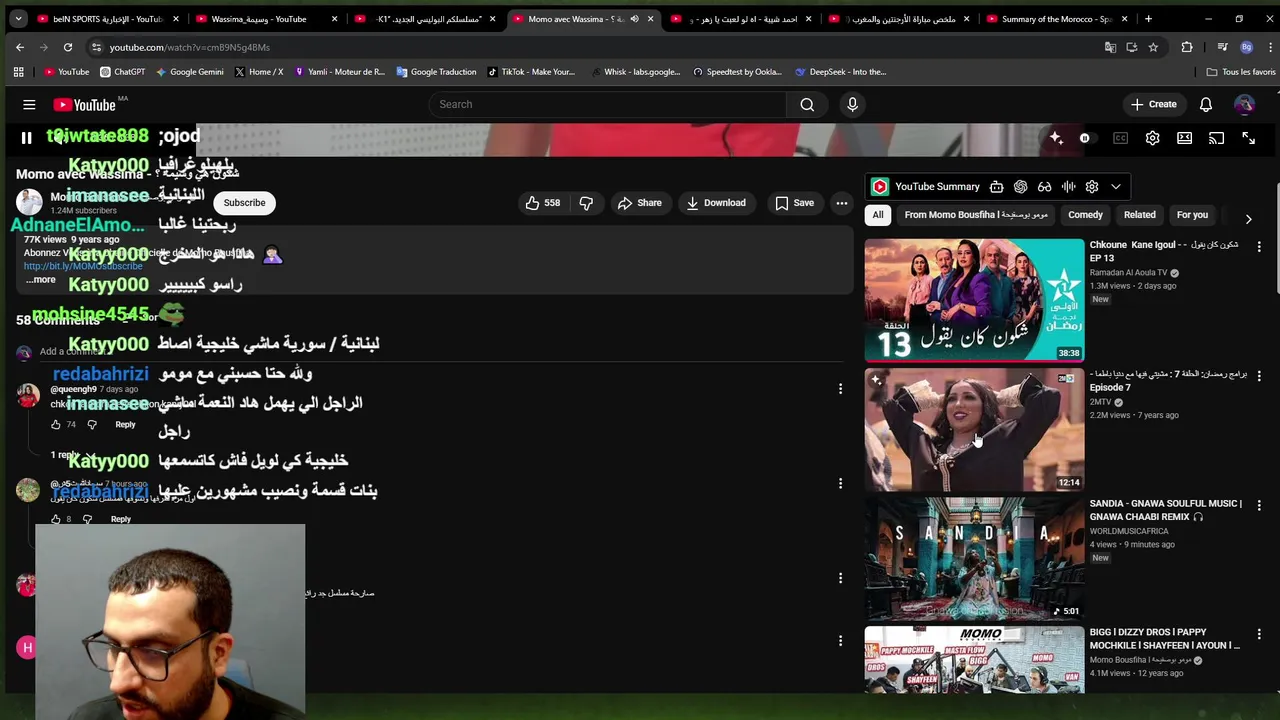
Task: Open the options menu of @queengh9 comment
Action: click(x=840, y=388)
